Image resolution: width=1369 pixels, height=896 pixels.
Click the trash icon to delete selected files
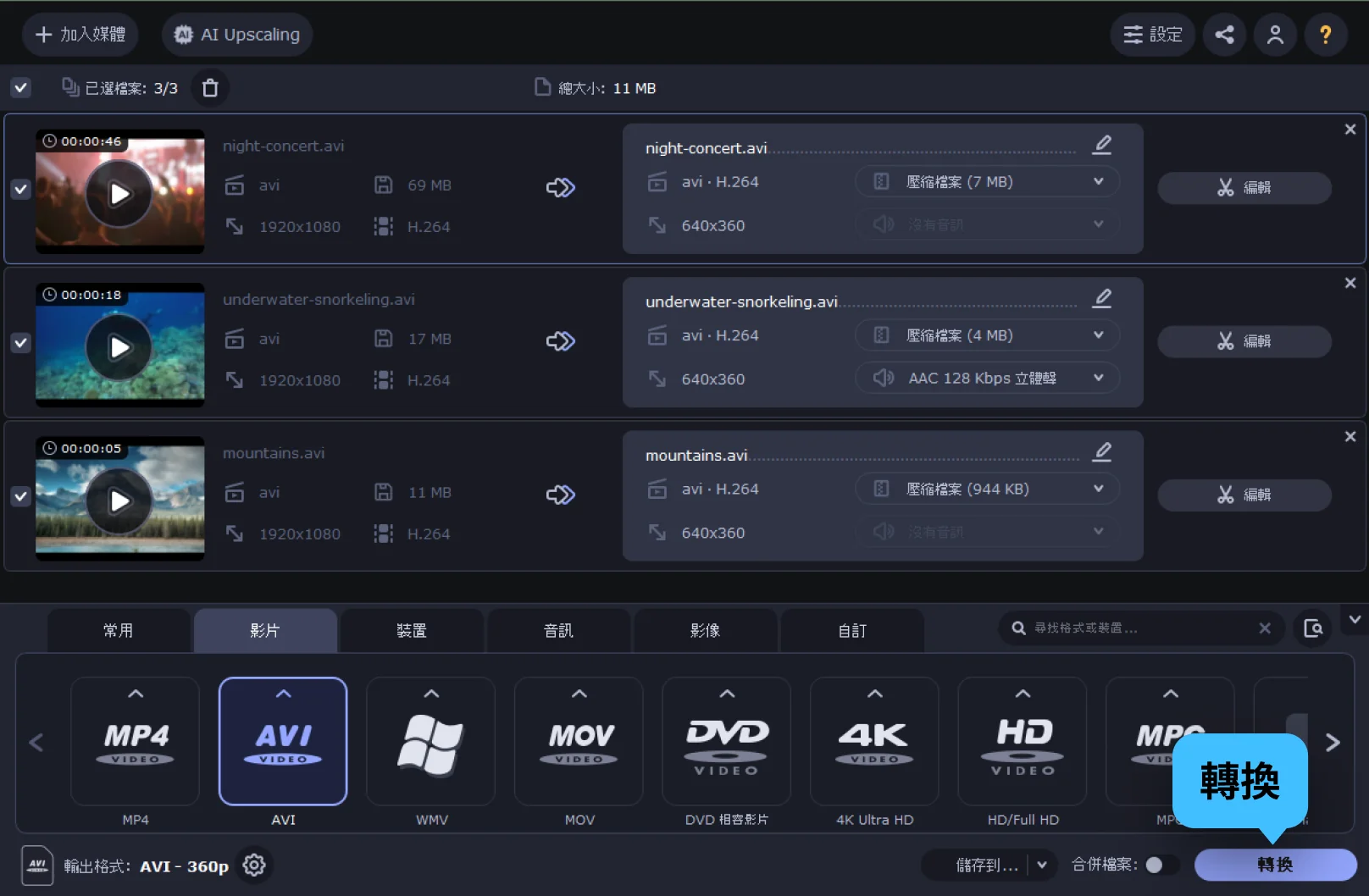click(210, 88)
